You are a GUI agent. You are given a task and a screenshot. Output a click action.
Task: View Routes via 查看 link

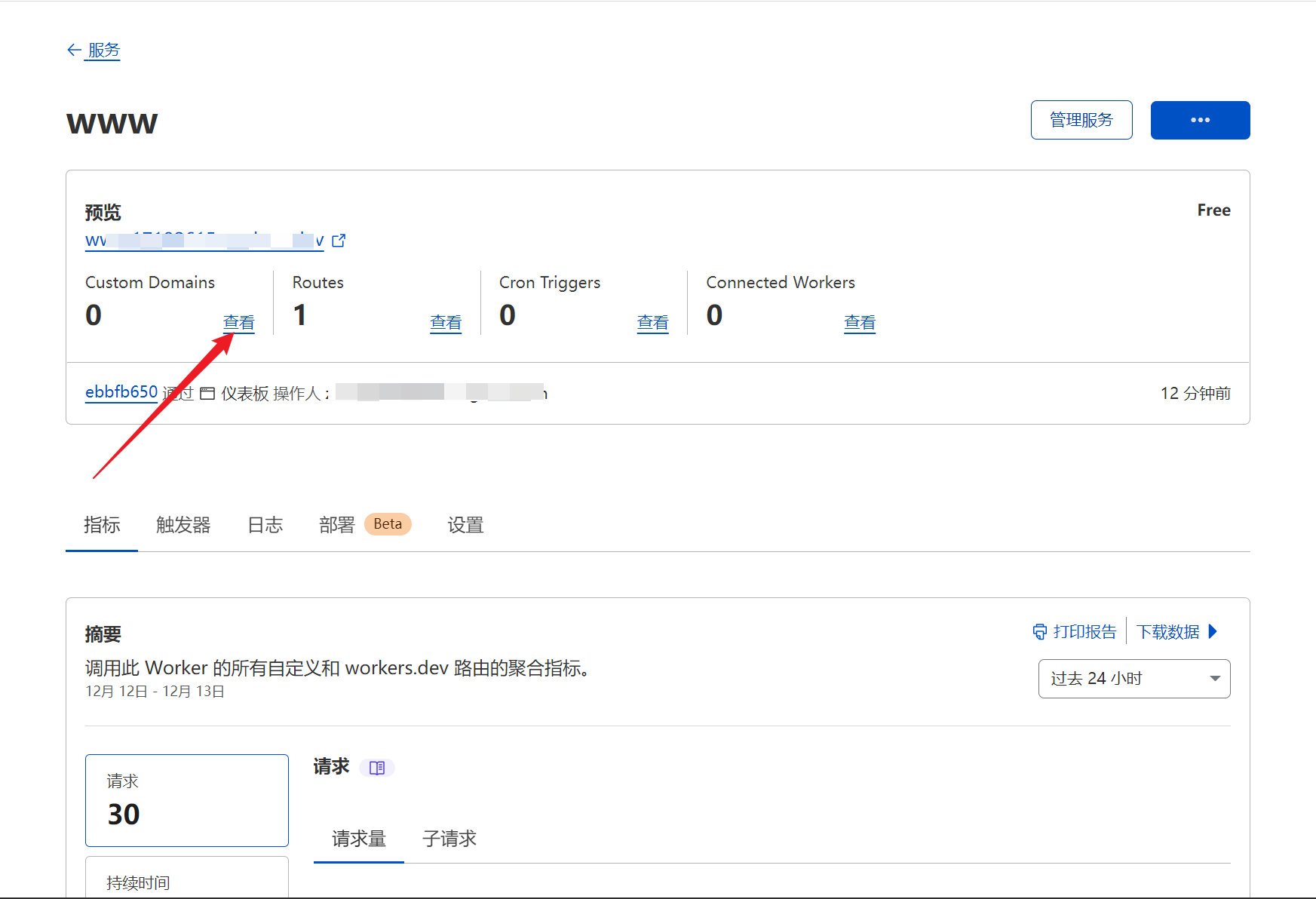coord(446,323)
